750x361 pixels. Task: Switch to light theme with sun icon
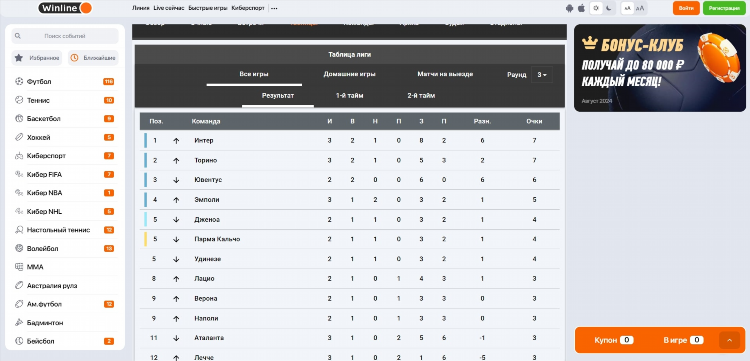596,8
